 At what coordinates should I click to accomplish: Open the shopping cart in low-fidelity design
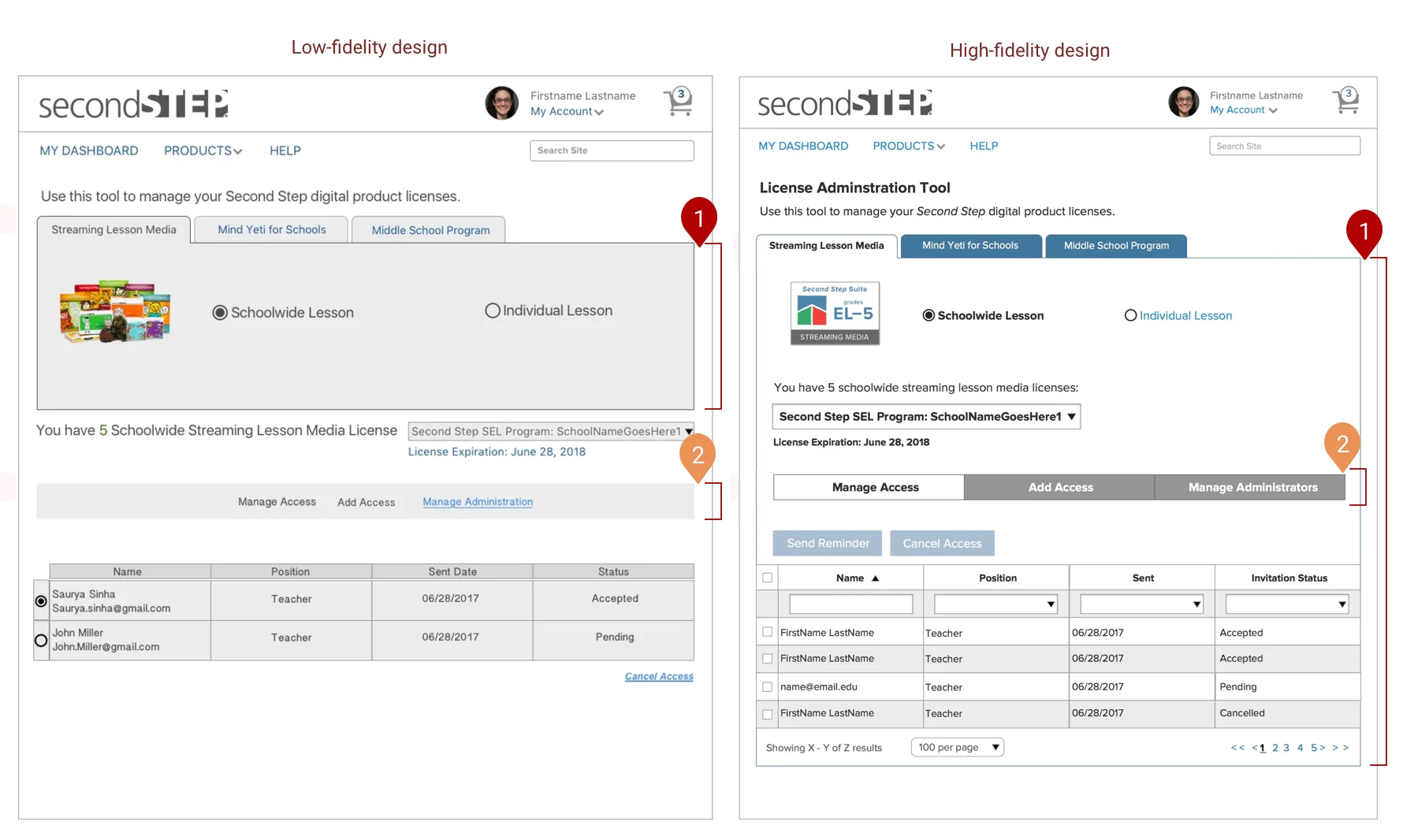click(679, 102)
